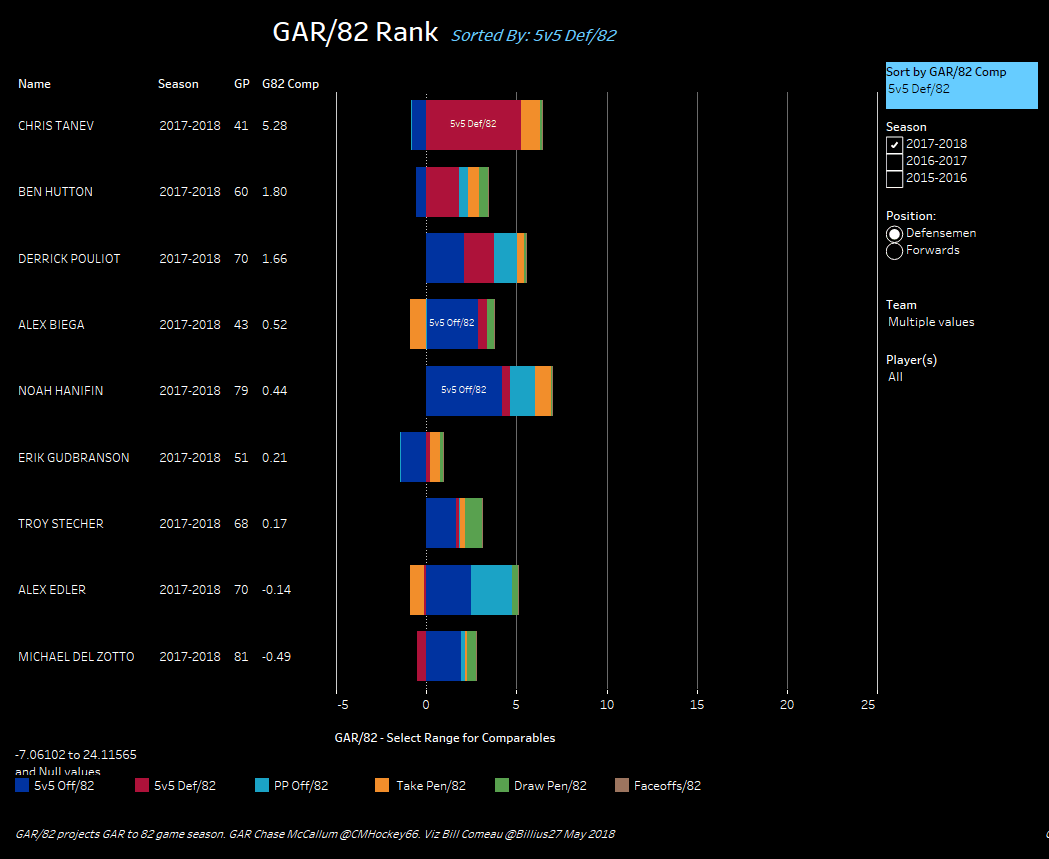Uncheck the 2017-2018 season checkbox
Screen dimensions: 1049x859
click(894, 143)
